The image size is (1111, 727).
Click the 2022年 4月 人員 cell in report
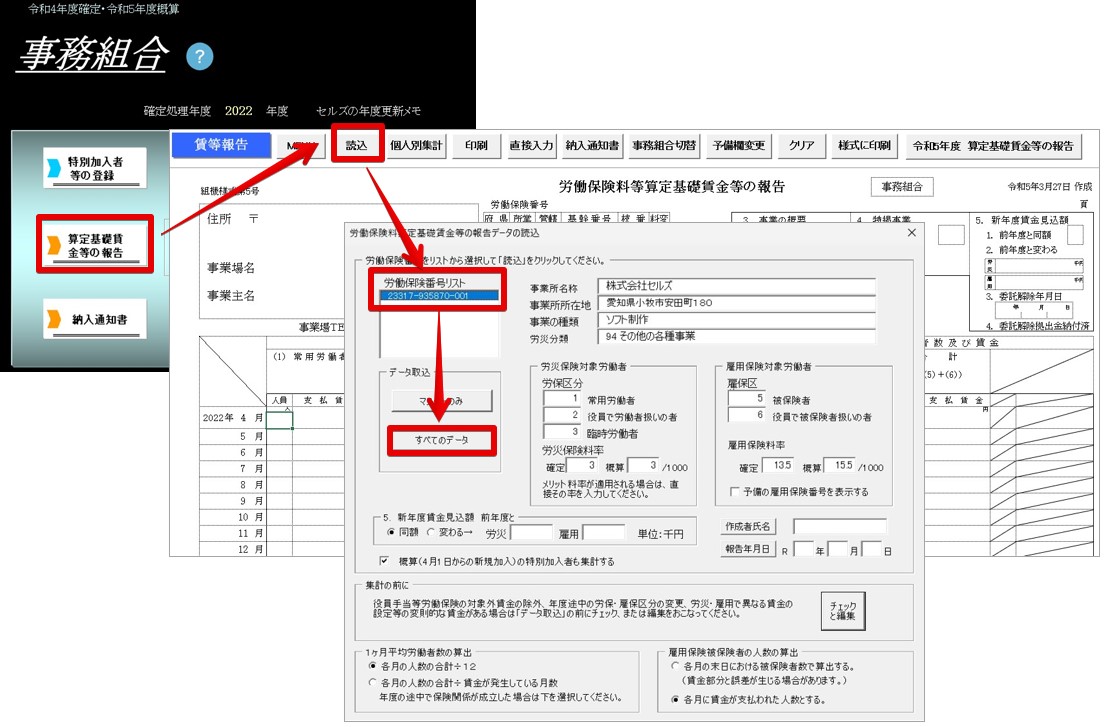(x=280, y=420)
